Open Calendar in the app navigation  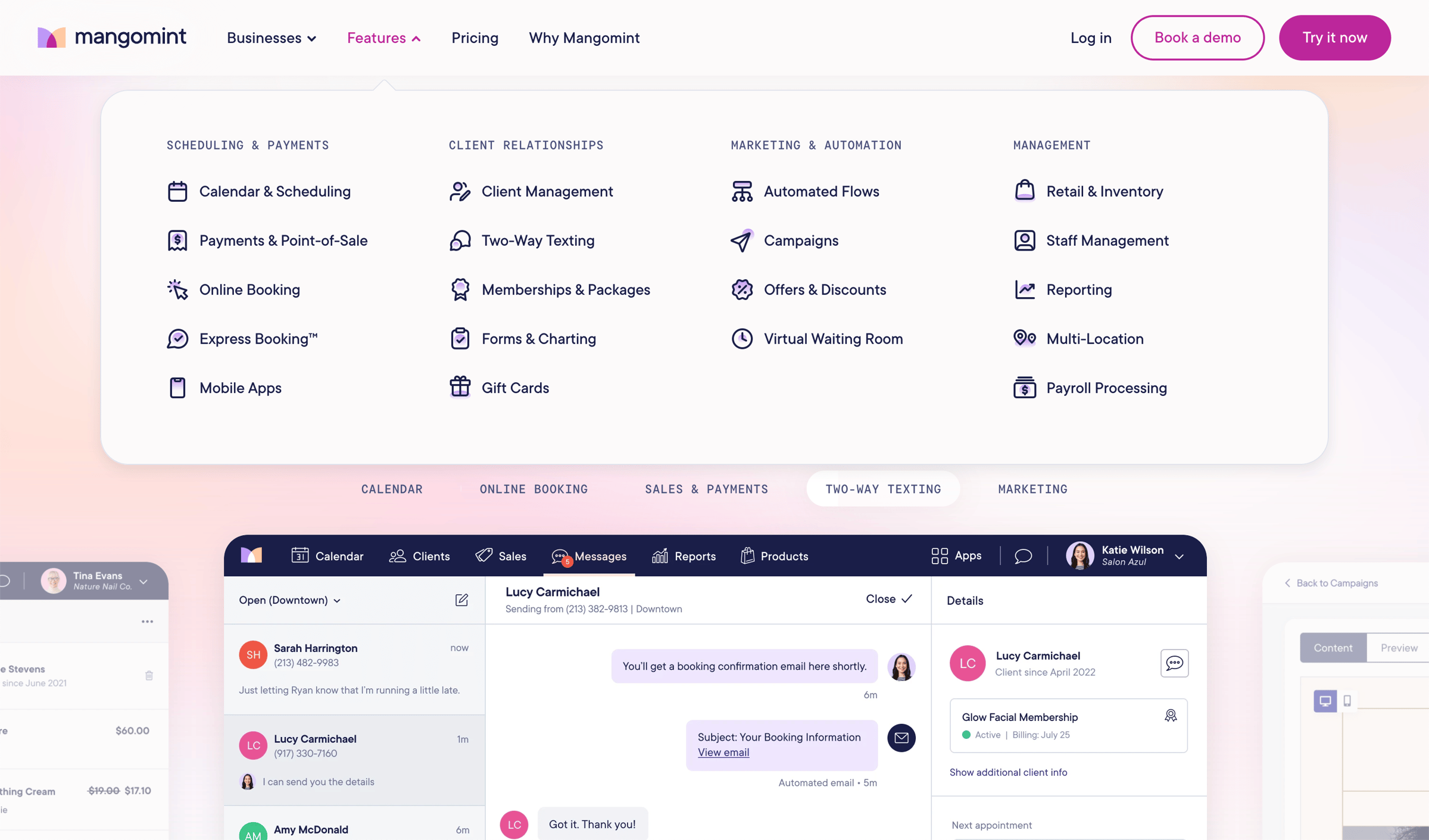pyautogui.click(x=327, y=556)
